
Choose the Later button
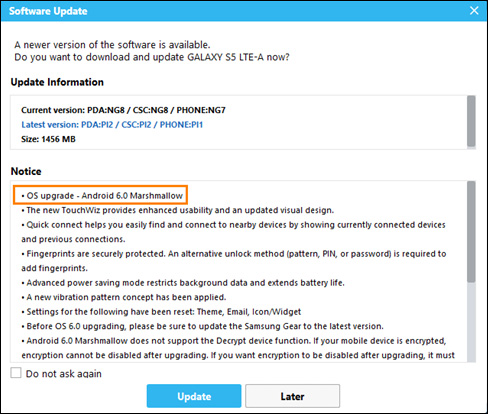pyautogui.click(x=292, y=396)
